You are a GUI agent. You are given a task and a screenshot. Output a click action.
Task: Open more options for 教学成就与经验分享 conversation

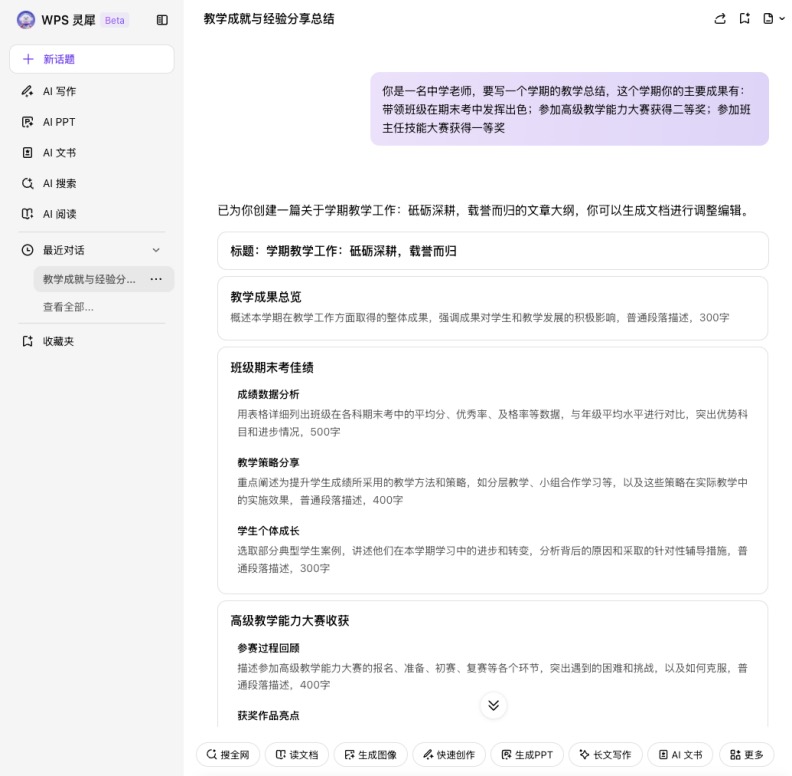point(156,279)
